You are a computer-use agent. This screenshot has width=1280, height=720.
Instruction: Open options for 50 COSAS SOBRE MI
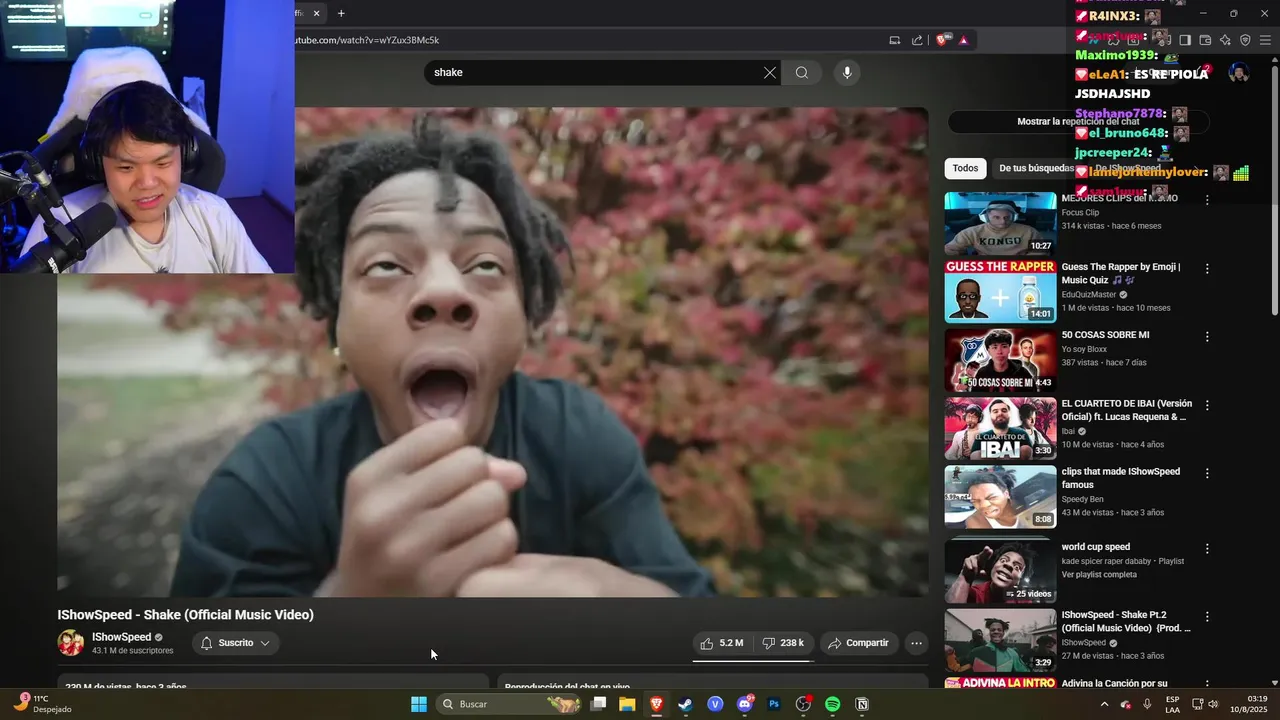coord(1207,337)
